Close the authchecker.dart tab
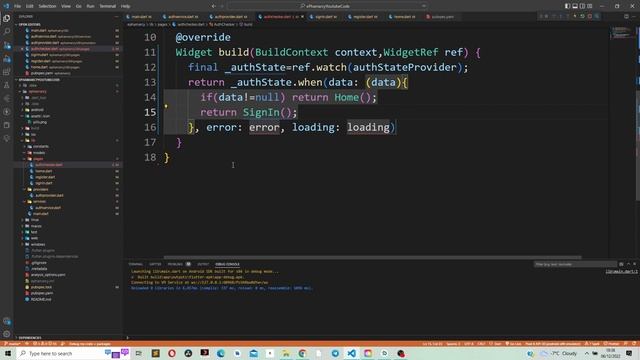This screenshot has width=640, height=360. click(x=302, y=17)
